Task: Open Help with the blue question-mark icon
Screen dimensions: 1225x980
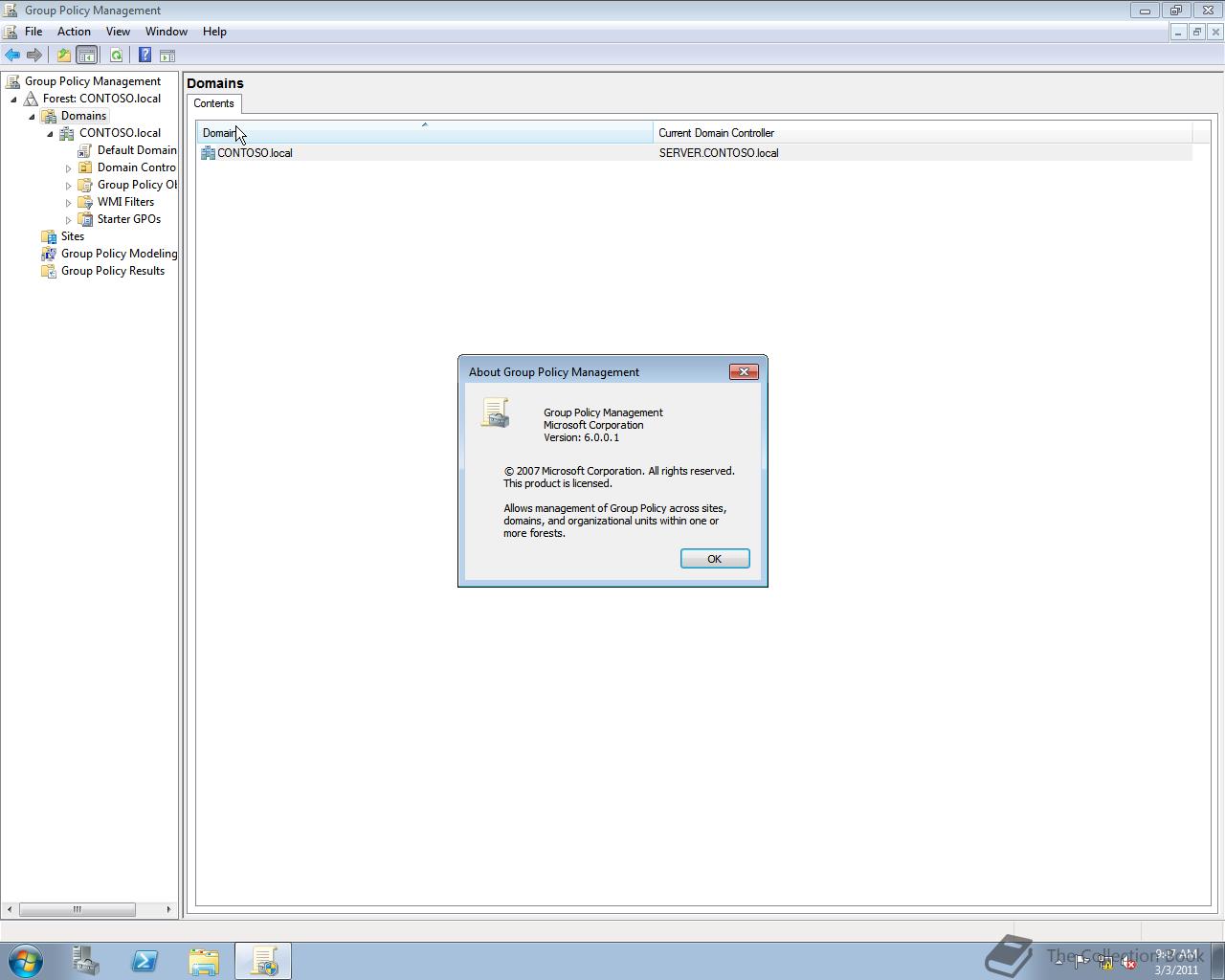Action: point(145,56)
